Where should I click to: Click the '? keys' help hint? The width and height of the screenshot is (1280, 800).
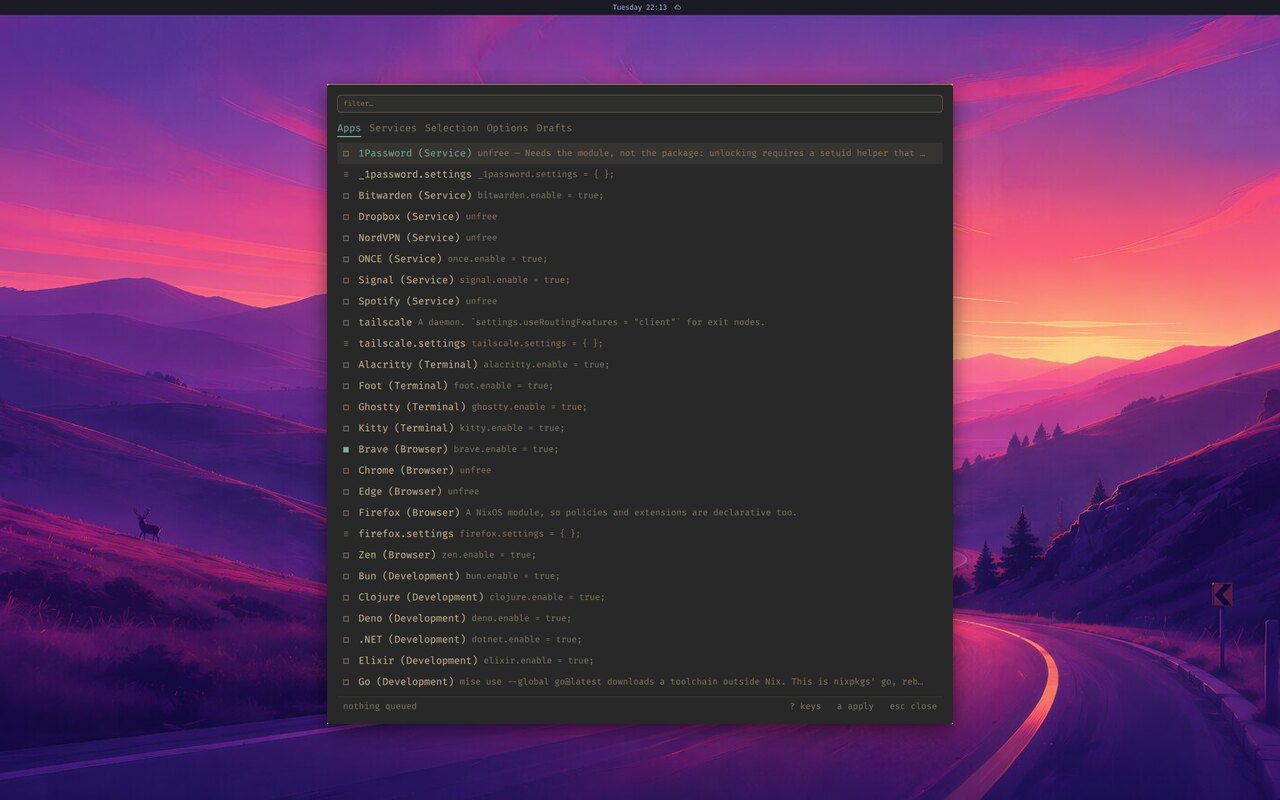click(x=805, y=706)
